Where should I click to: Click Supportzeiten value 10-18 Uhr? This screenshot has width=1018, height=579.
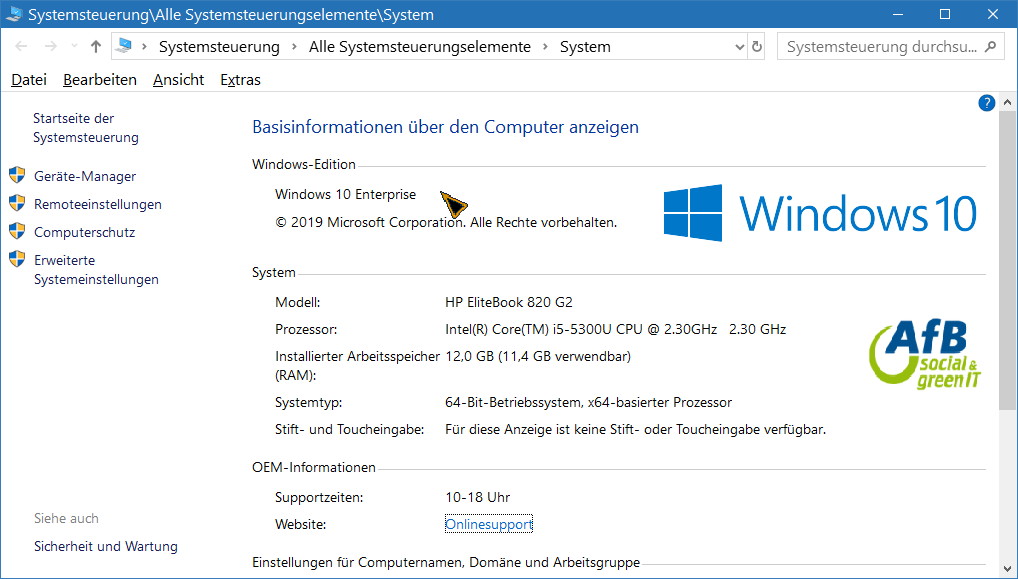[x=478, y=498]
